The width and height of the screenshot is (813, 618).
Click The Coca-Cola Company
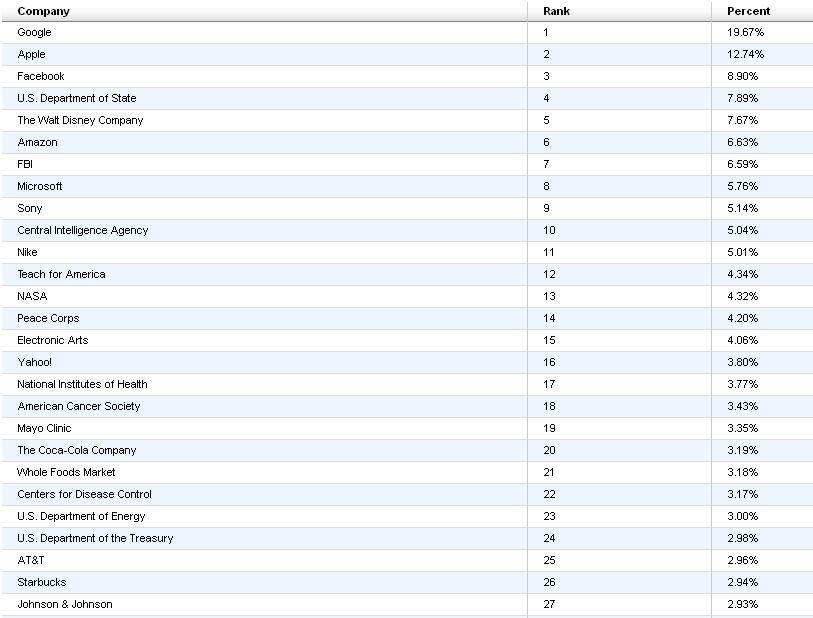77,450
